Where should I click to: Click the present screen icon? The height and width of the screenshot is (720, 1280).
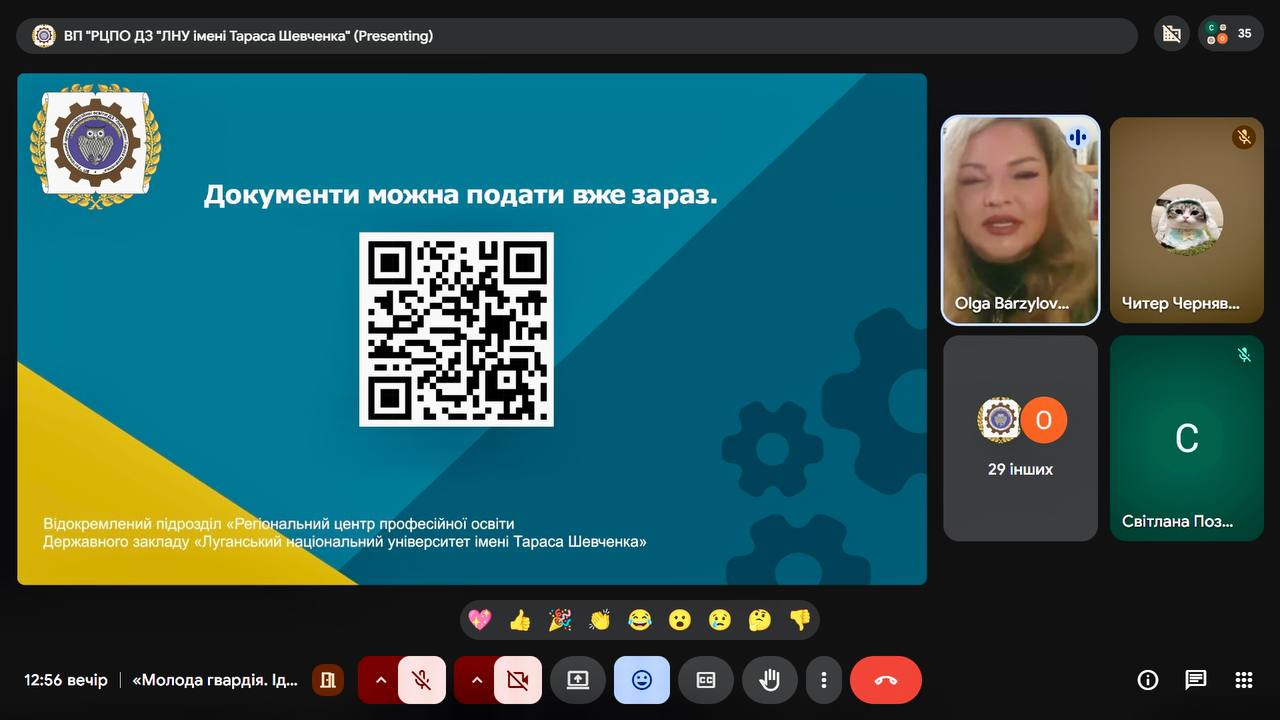click(x=578, y=680)
